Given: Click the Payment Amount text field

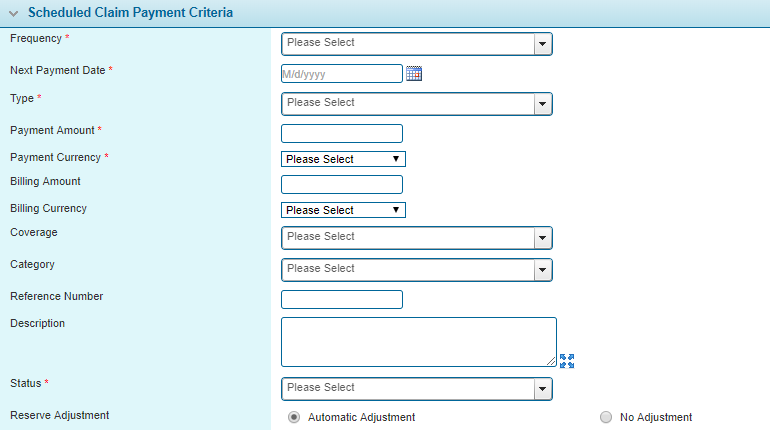Looking at the screenshot, I should [x=341, y=134].
